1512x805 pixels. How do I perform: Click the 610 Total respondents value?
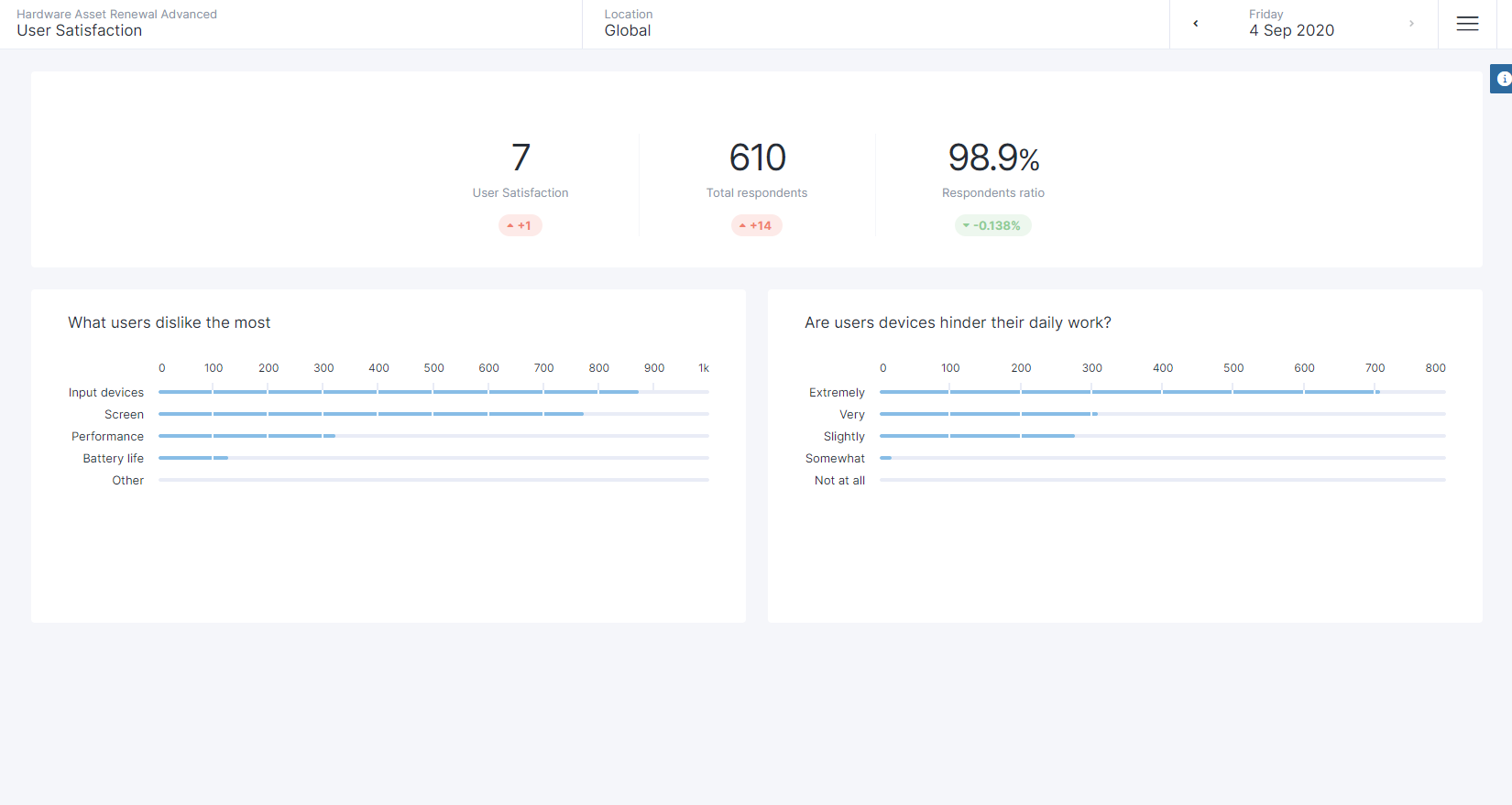757,158
